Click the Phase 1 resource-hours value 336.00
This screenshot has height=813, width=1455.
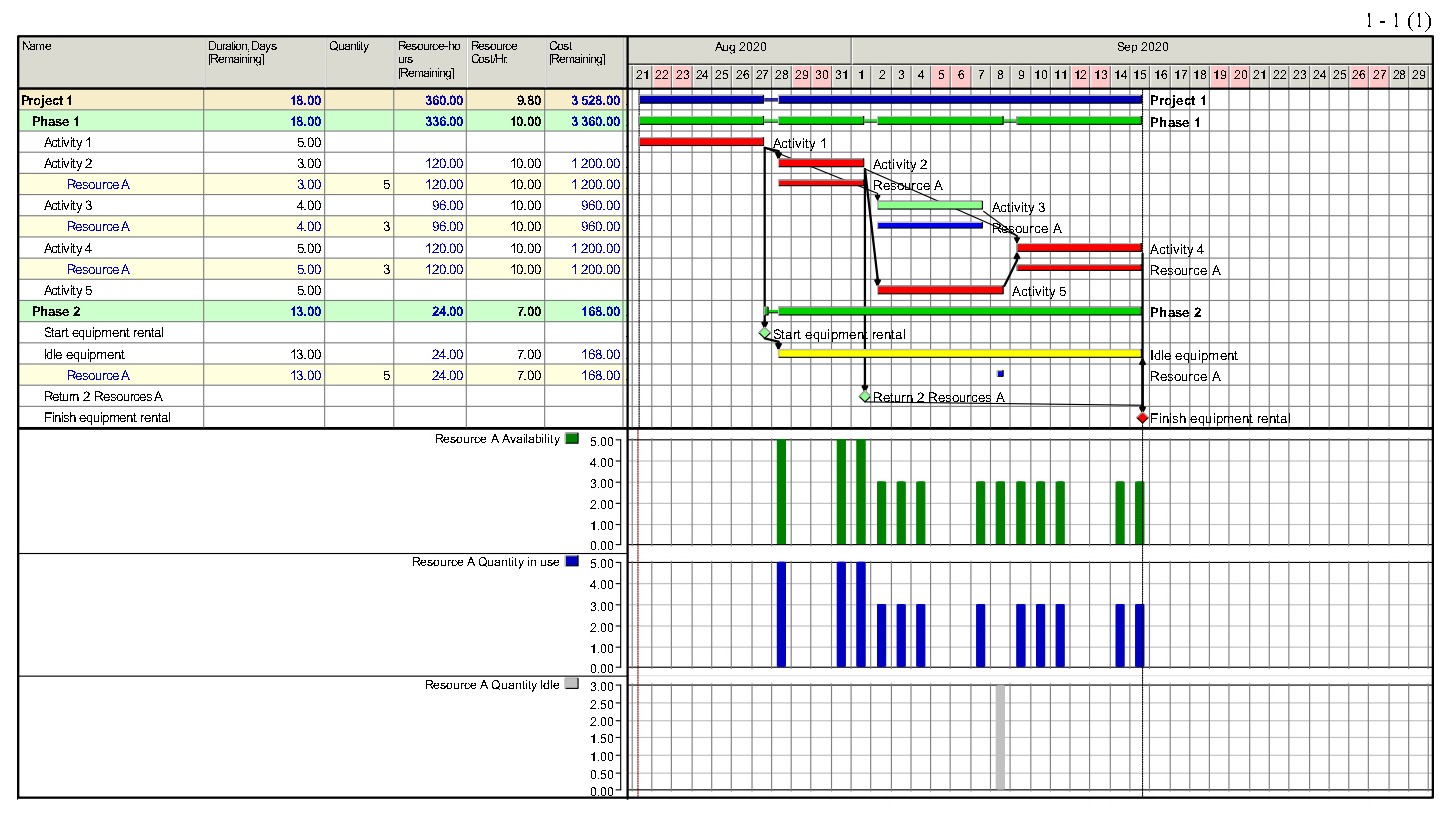click(x=443, y=121)
